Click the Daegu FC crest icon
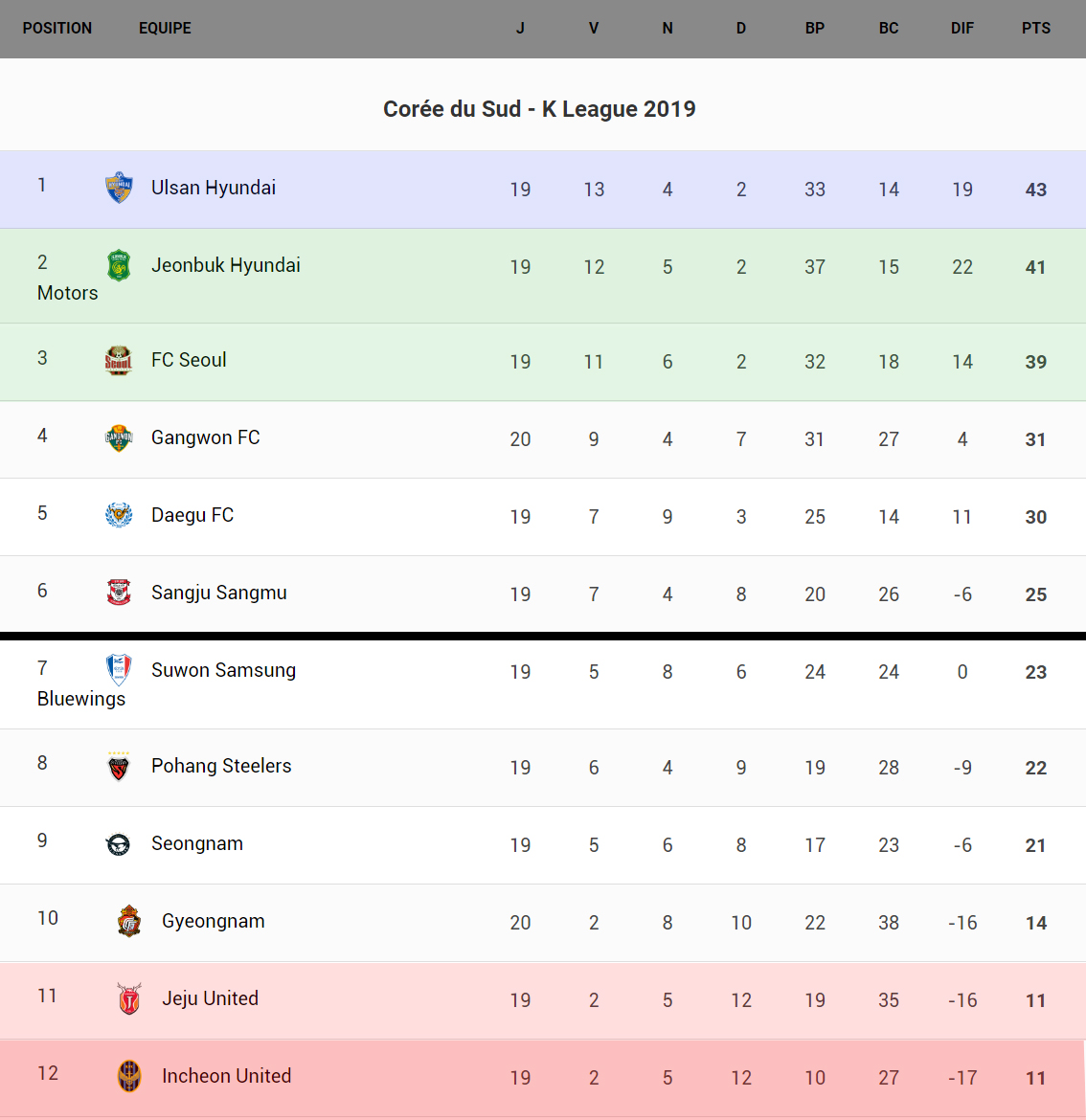Image resolution: width=1086 pixels, height=1120 pixels. [x=119, y=516]
